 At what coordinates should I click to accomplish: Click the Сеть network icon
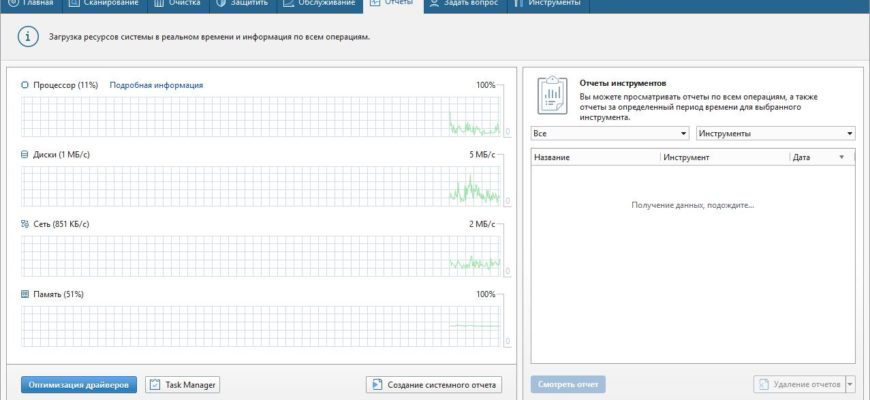coord(25,224)
